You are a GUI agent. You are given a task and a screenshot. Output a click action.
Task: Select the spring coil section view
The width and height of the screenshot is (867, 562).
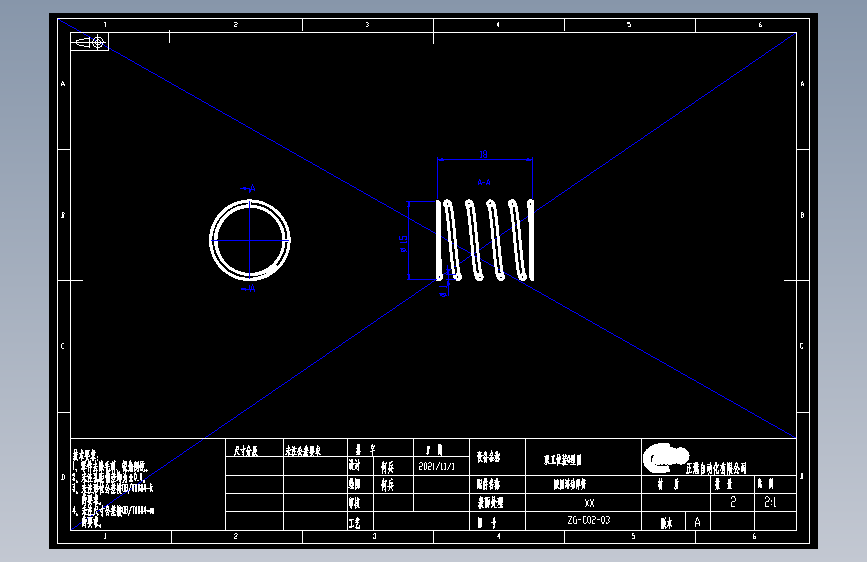click(x=485, y=240)
